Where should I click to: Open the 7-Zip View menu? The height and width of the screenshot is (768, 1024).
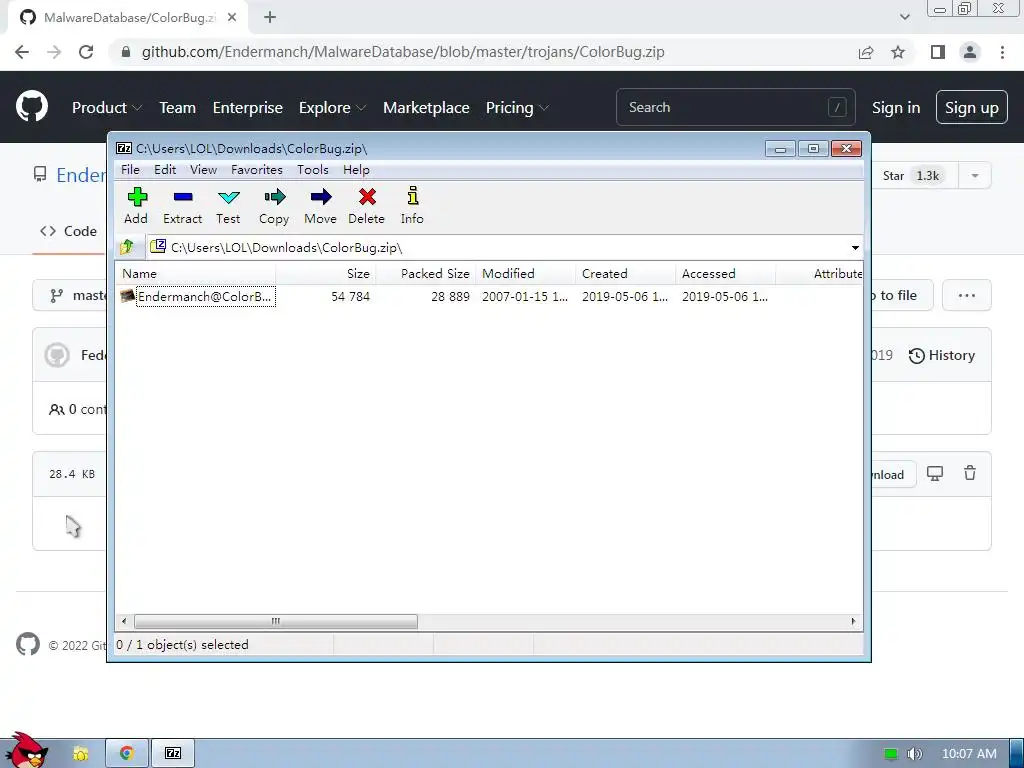(x=203, y=170)
